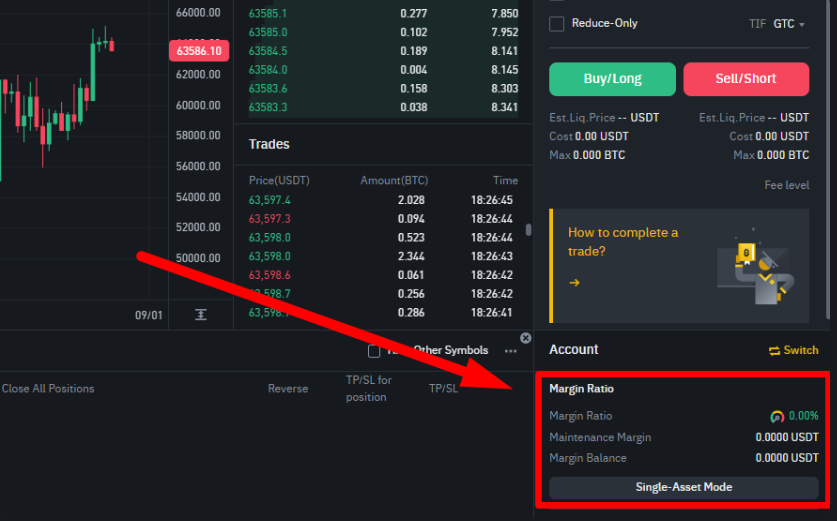This screenshot has width=837, height=521.
Task: Click the current price tag 63586.10
Action: [198, 50]
